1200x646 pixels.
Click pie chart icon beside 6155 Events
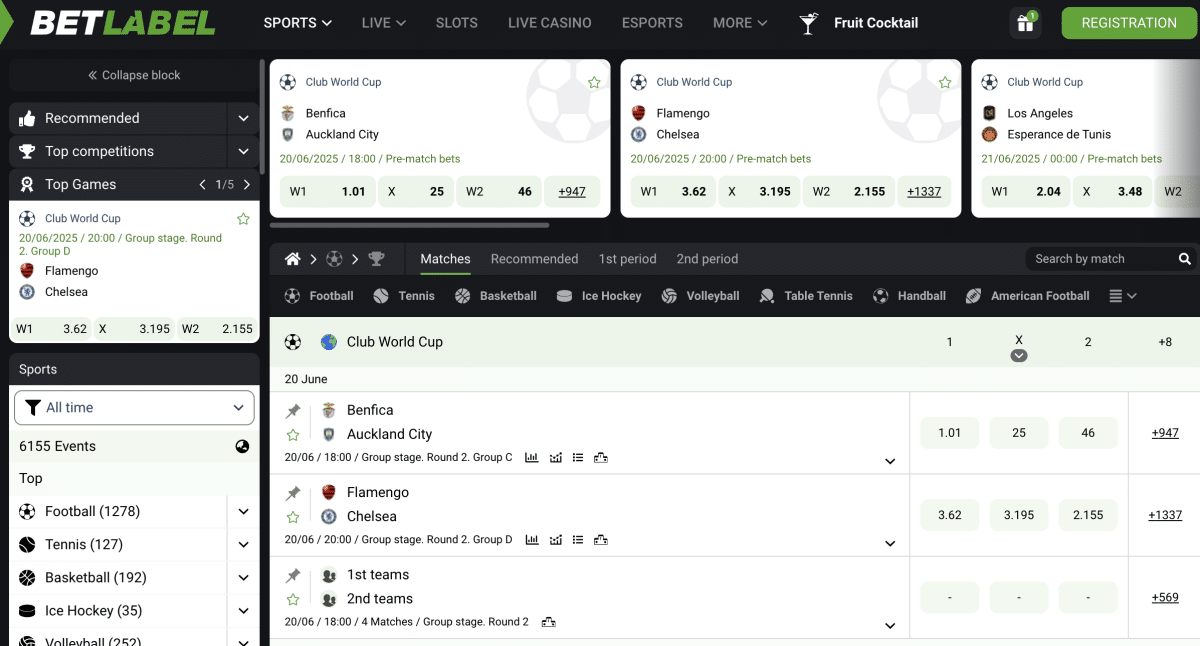(x=242, y=447)
